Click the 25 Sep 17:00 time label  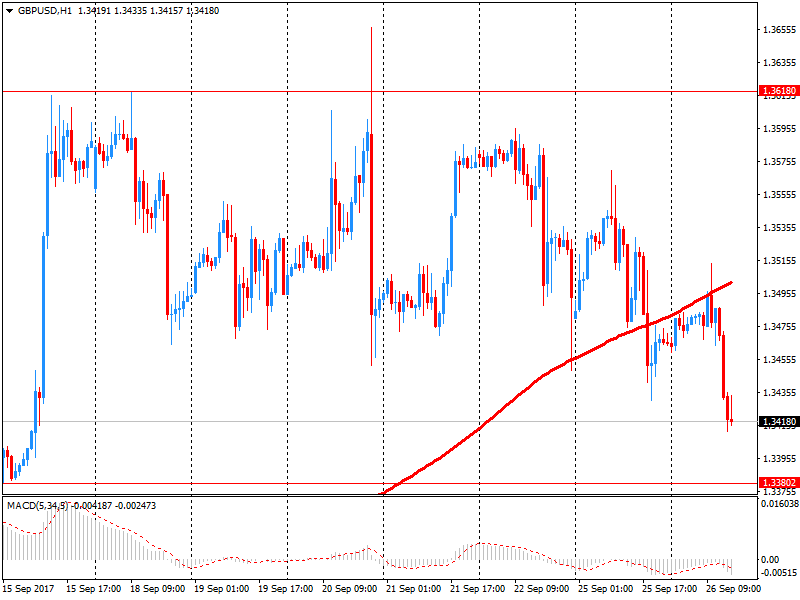(670, 589)
